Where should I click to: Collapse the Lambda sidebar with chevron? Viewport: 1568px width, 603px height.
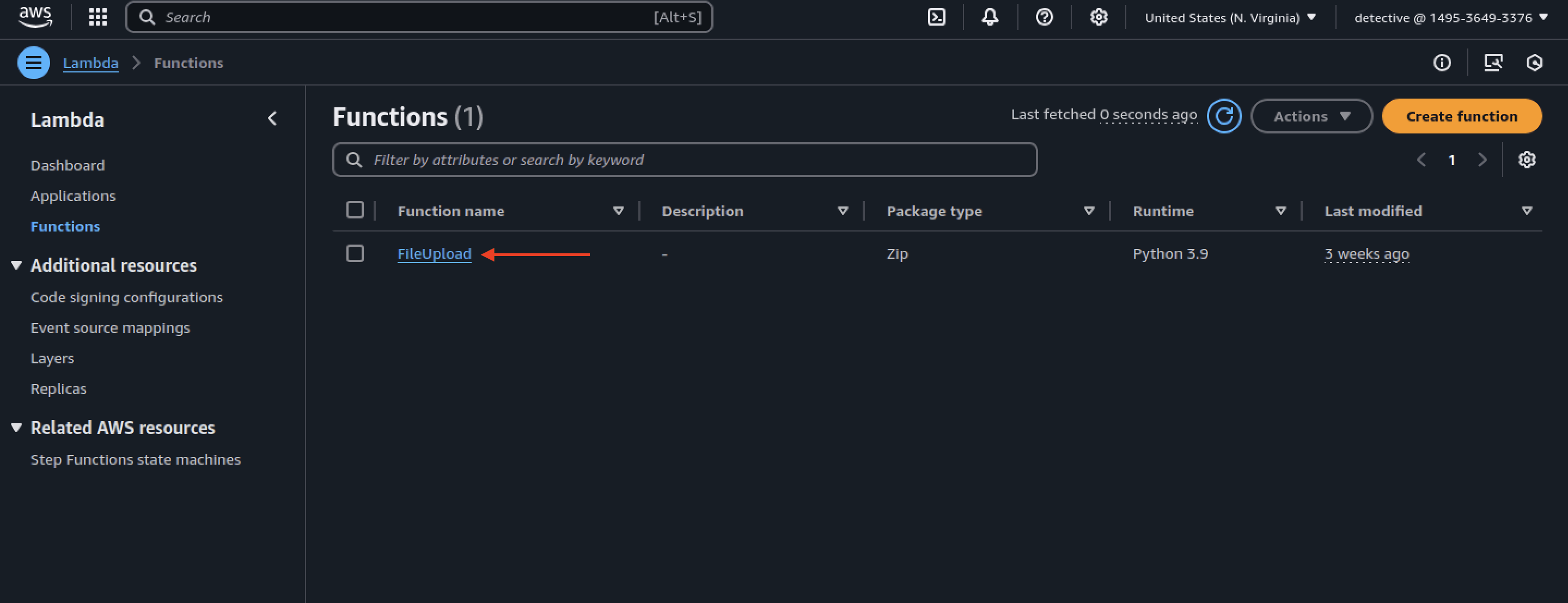tap(272, 118)
